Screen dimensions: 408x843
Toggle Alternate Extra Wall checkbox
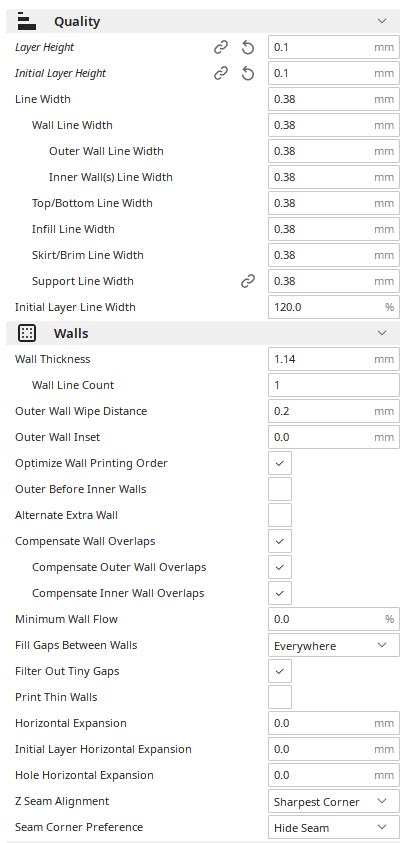tap(280, 515)
